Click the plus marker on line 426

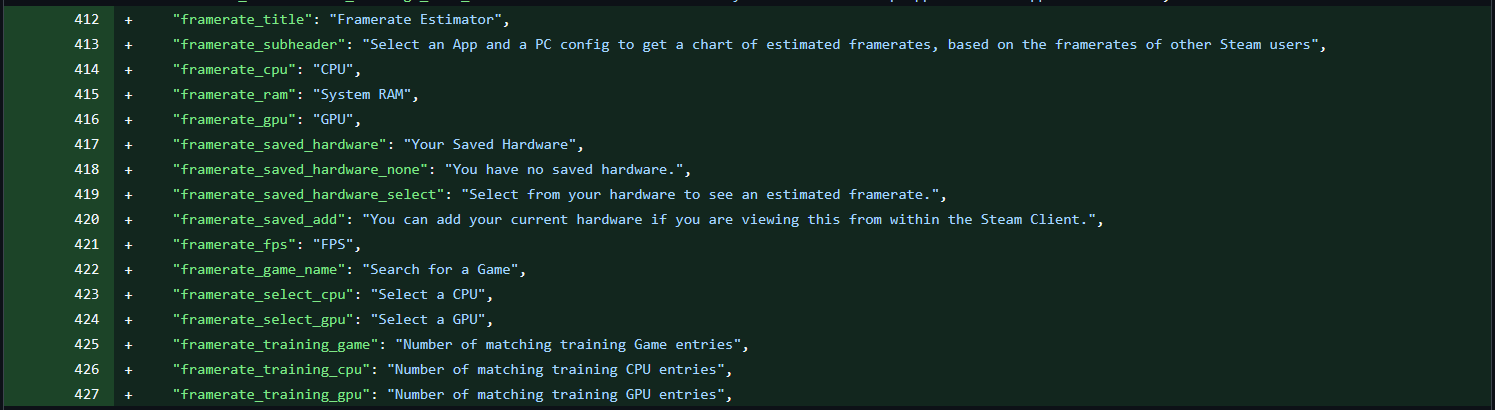128,370
